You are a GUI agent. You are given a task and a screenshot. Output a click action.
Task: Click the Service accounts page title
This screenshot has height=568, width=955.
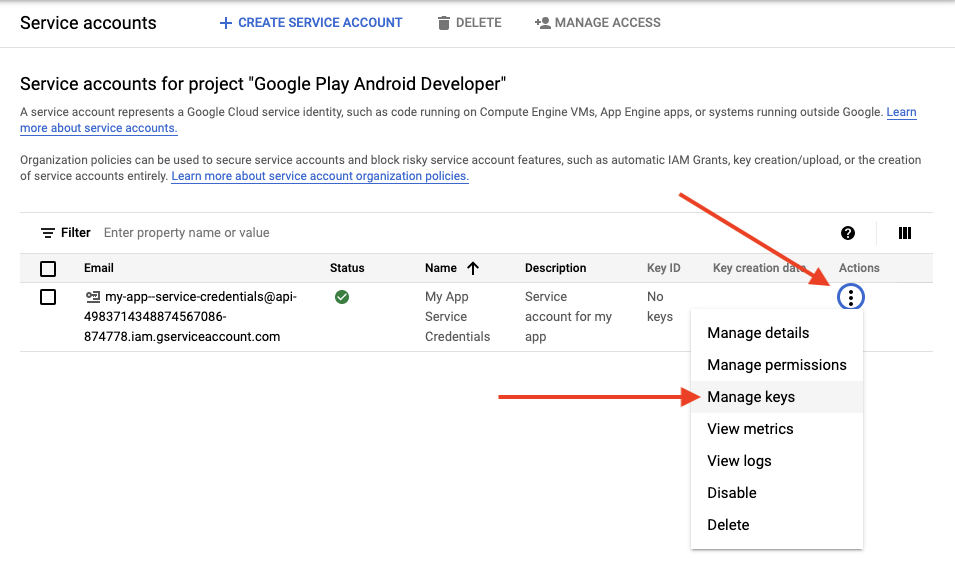88,23
